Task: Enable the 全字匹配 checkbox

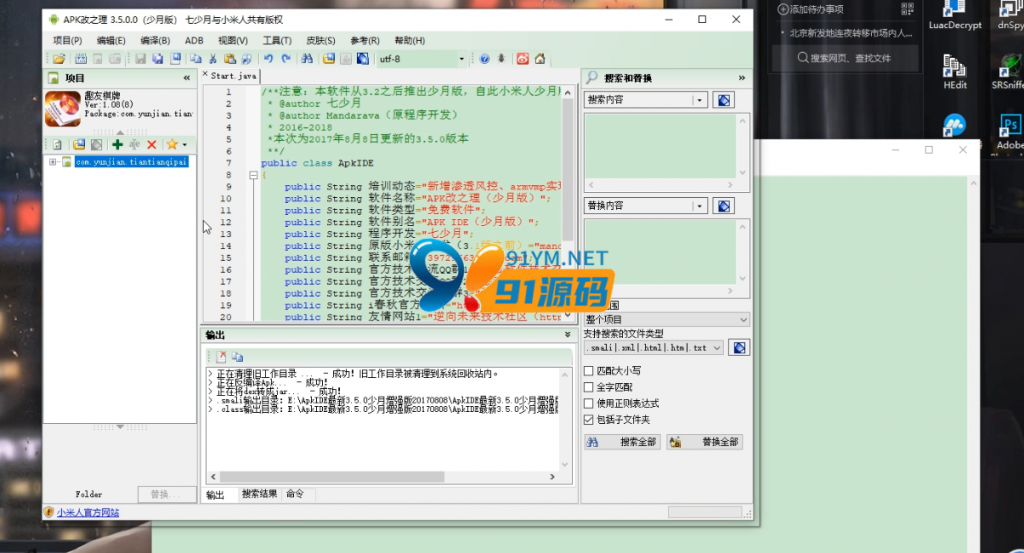Action: pos(588,387)
